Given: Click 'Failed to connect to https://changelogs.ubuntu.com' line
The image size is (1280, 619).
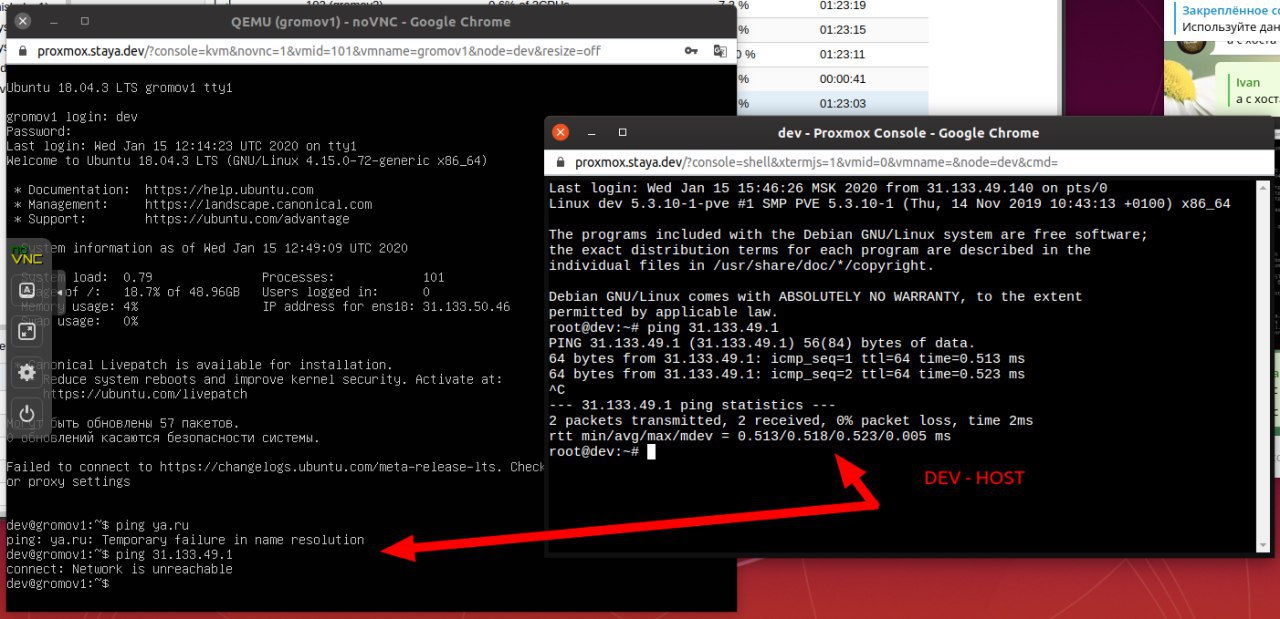Looking at the screenshot, I should pyautogui.click(x=275, y=467).
